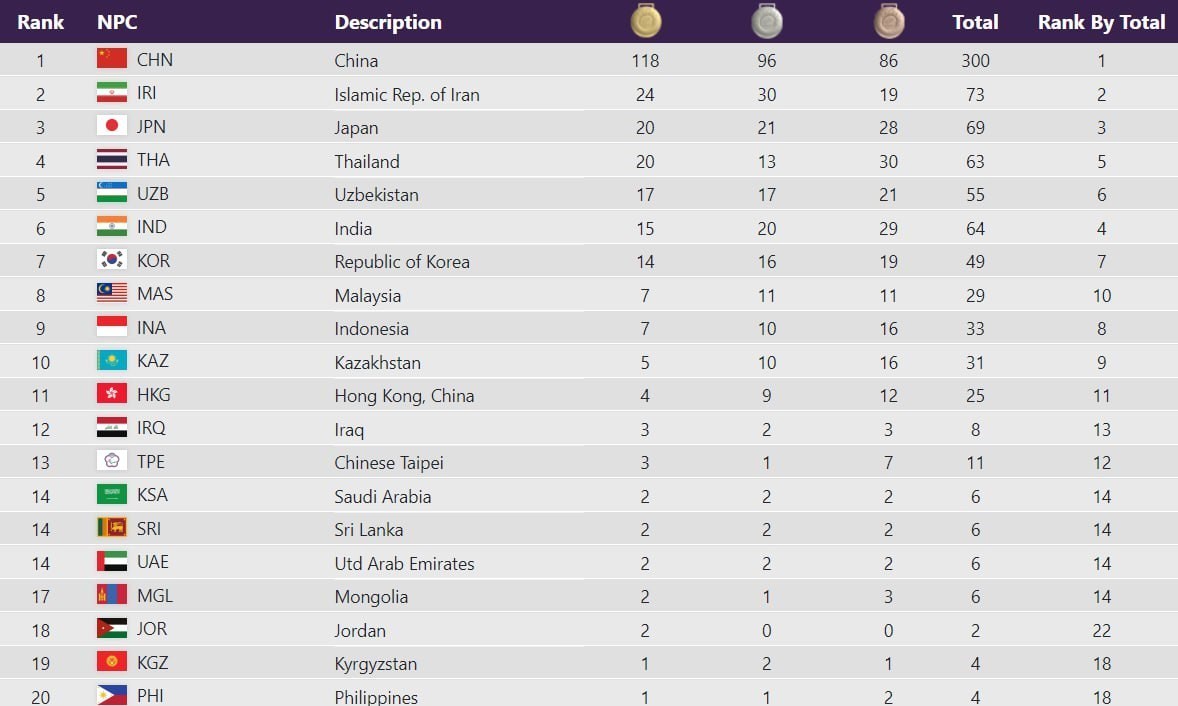Image resolution: width=1178 pixels, height=706 pixels.
Task: Click the Republic of Korea flag
Action: point(112,260)
